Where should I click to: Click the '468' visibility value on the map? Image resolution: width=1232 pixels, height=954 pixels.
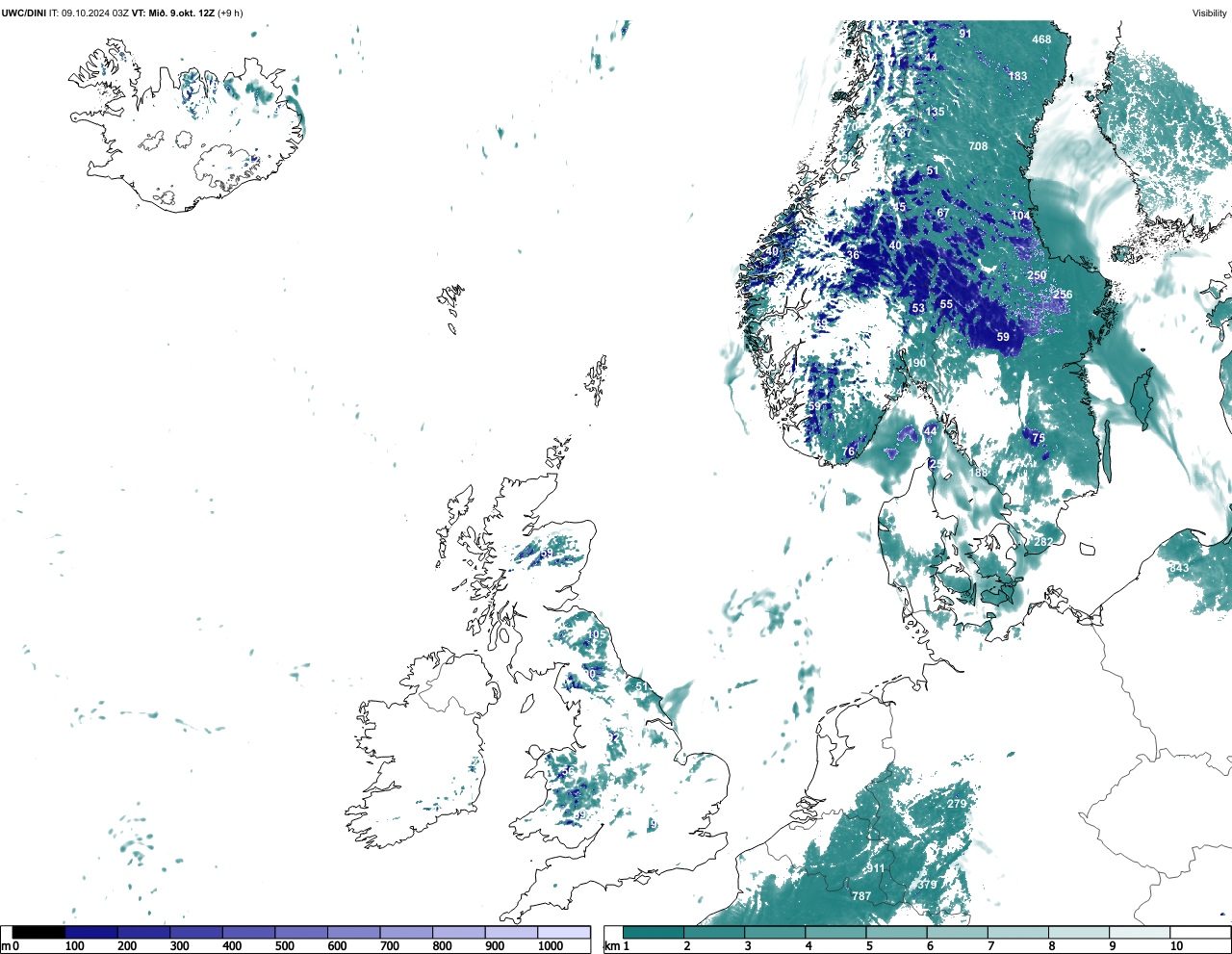pos(1041,39)
